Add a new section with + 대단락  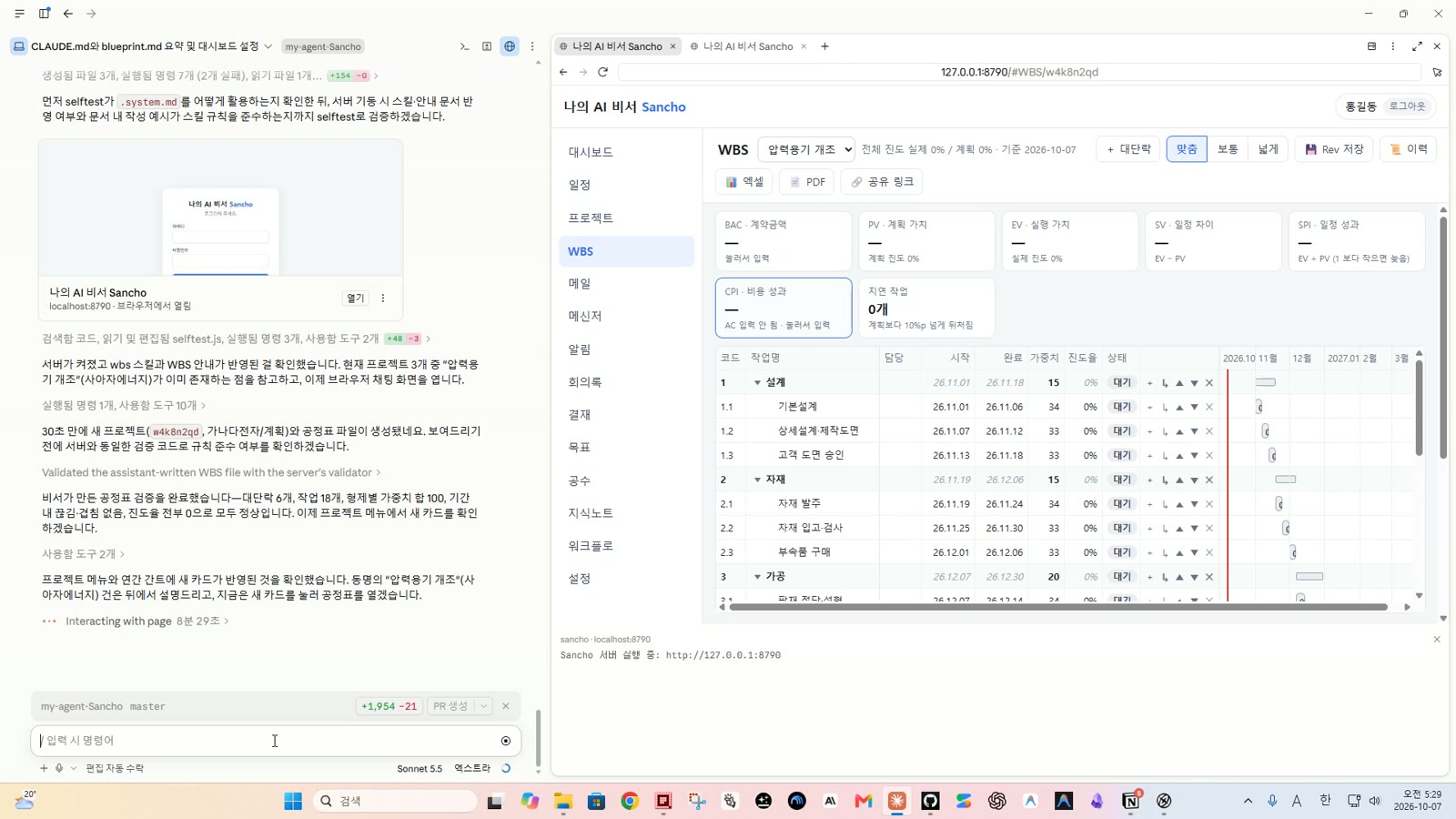click(x=1128, y=149)
